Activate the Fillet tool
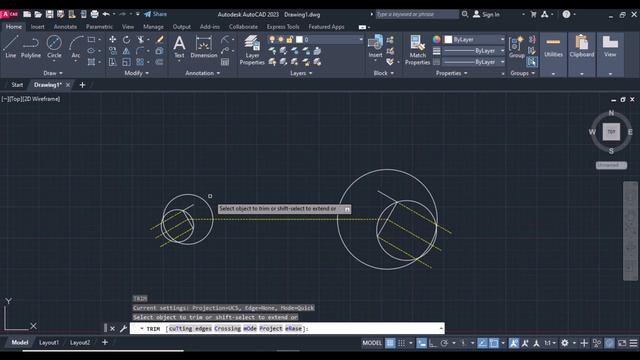 pyautogui.click(x=140, y=51)
